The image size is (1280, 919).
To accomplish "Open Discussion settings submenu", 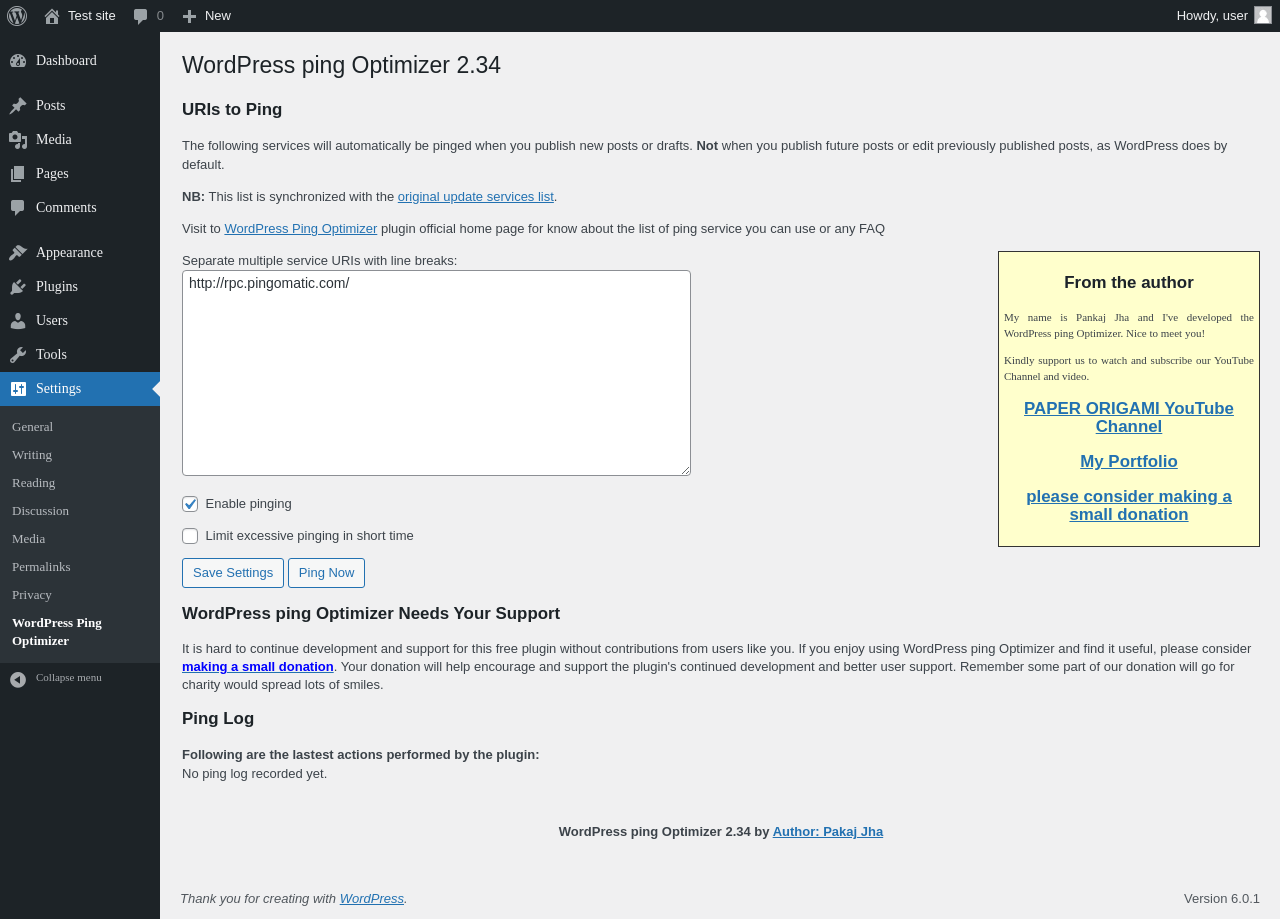I will (40, 511).
